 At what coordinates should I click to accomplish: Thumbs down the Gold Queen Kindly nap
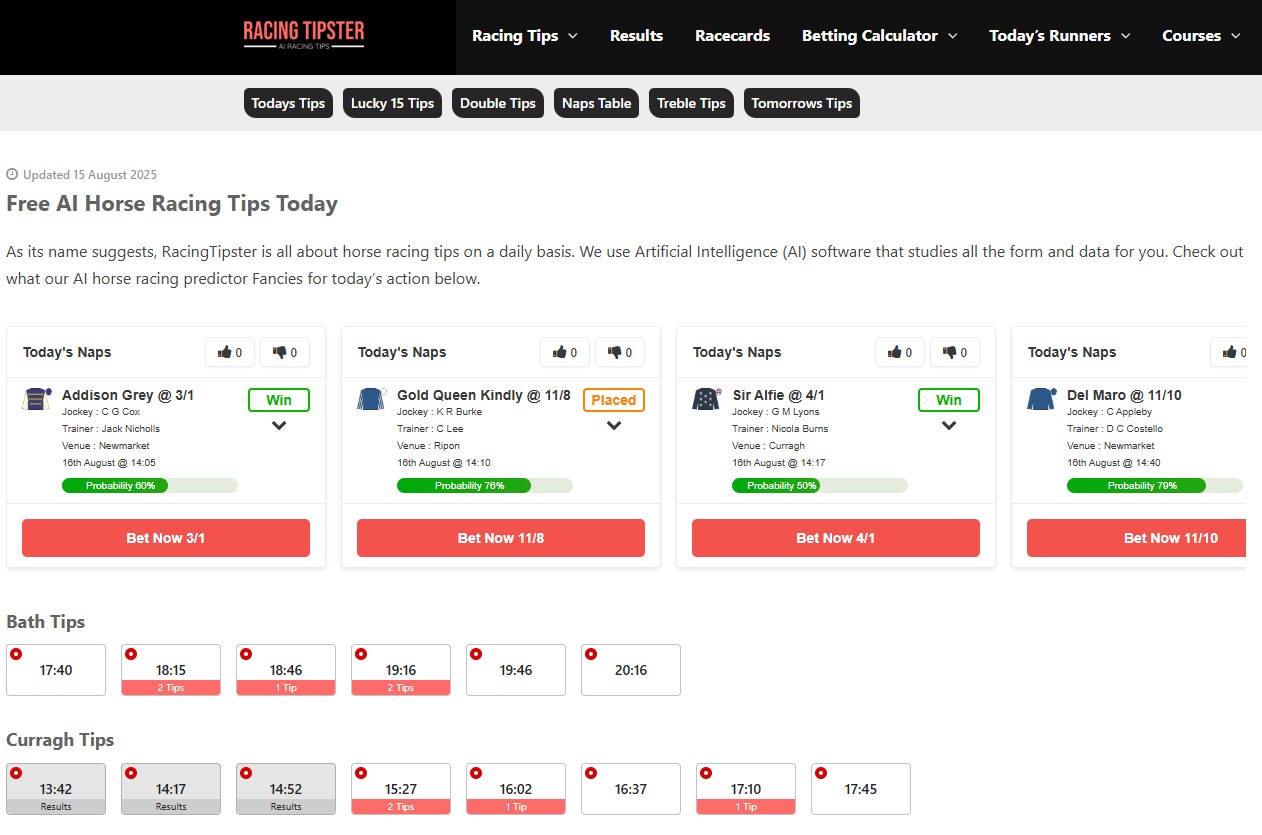pyautogui.click(x=620, y=352)
